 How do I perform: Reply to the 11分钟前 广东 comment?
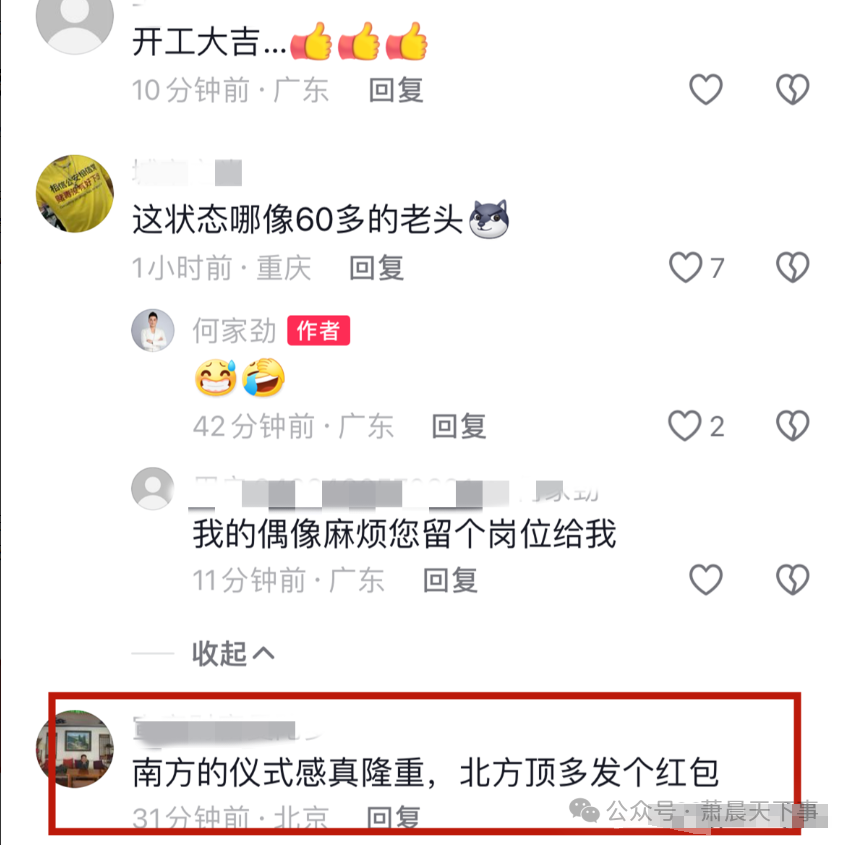point(450,581)
